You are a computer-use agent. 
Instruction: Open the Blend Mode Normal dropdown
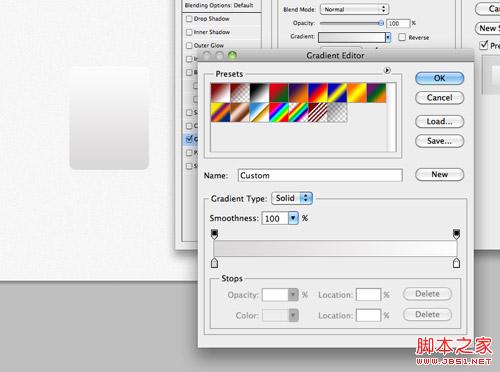pyautogui.click(x=354, y=9)
